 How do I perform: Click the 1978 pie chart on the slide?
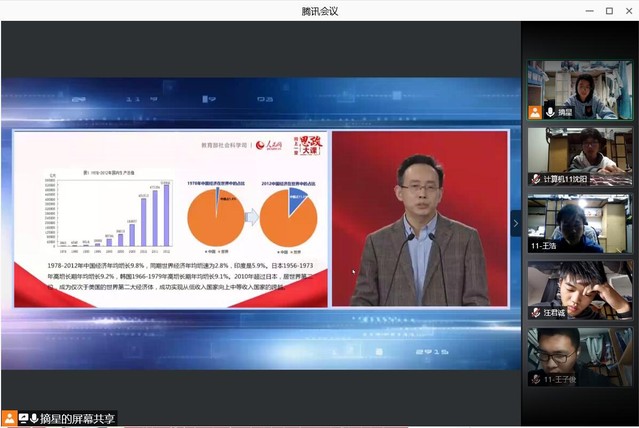(x=216, y=217)
